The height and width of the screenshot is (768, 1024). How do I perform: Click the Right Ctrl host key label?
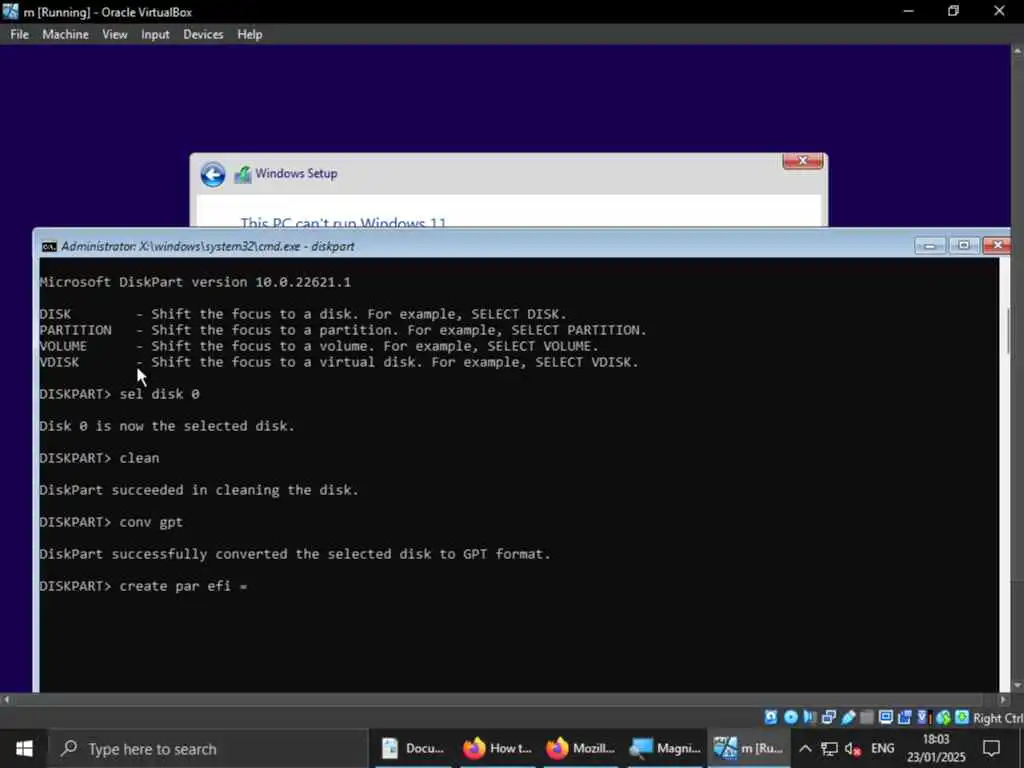coord(998,718)
